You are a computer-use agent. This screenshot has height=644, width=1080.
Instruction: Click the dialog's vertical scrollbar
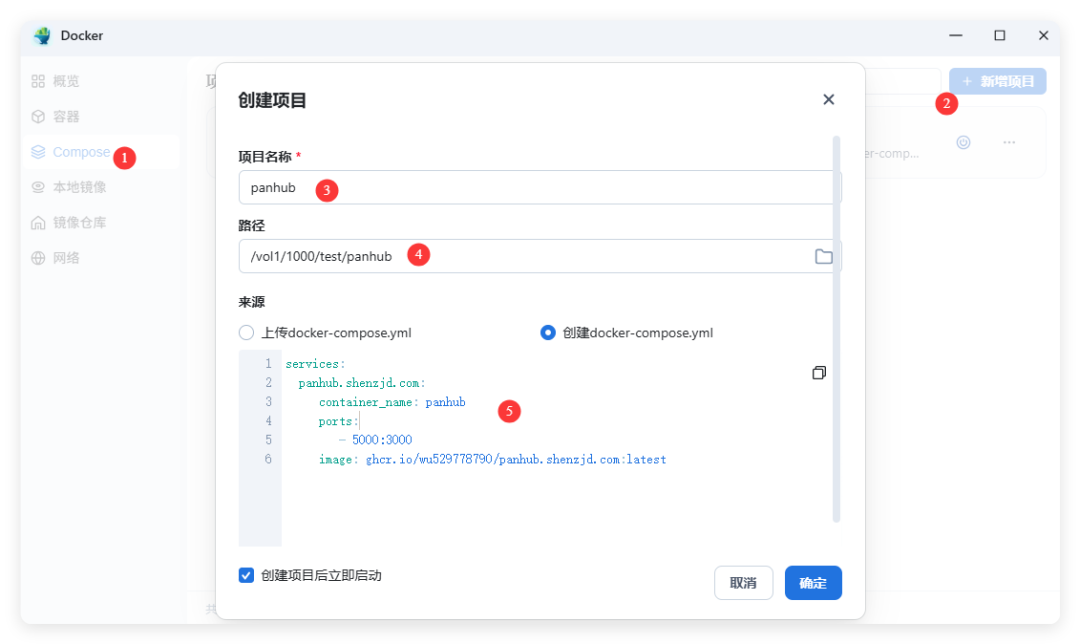(836, 329)
